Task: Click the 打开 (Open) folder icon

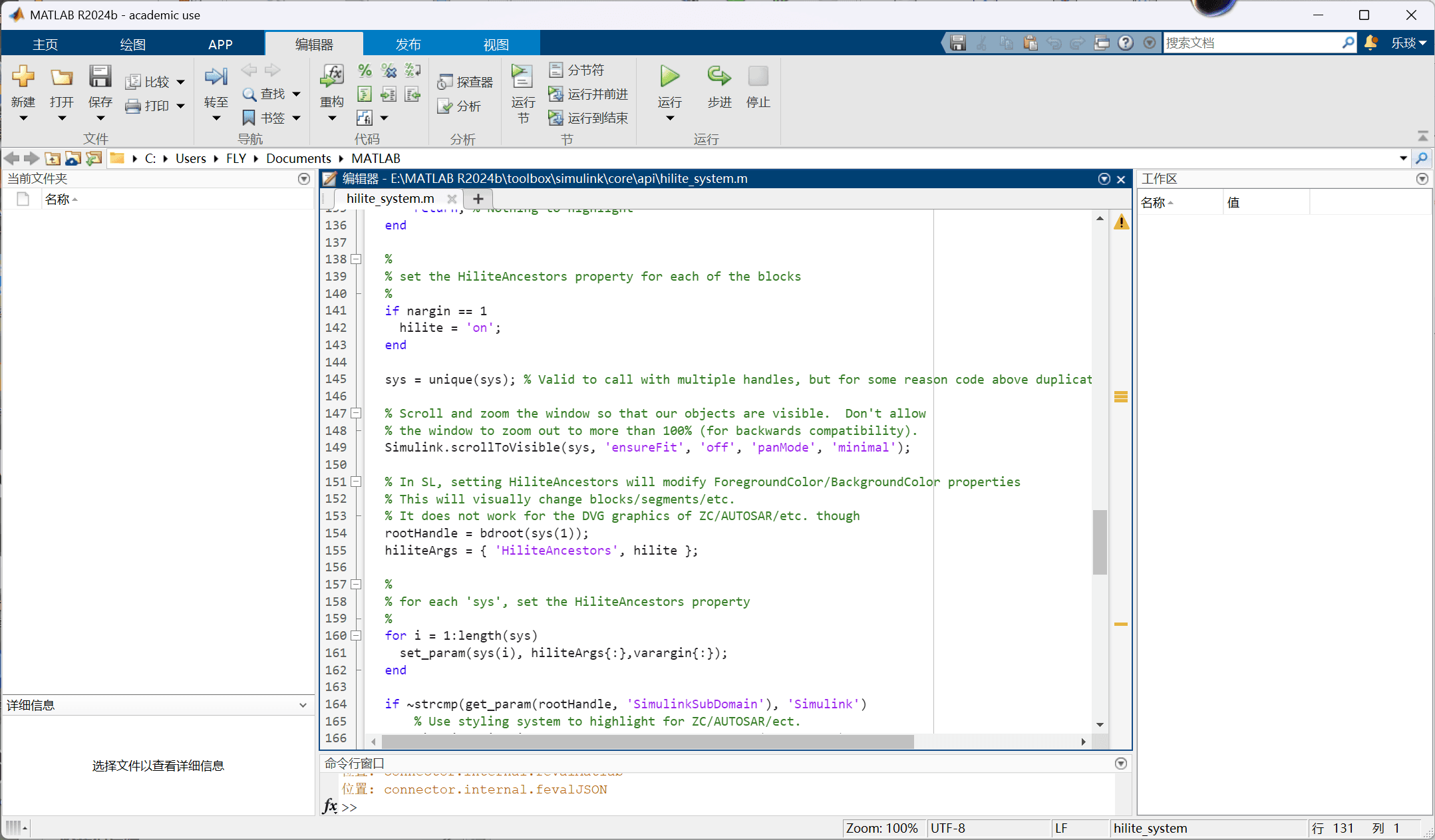Action: click(x=62, y=77)
